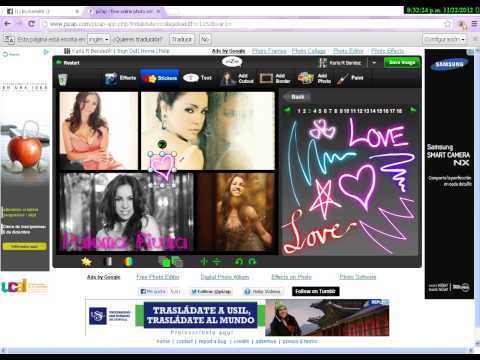Select the top-right collage photo
This screenshot has width=480, height=360.
[x=208, y=131]
